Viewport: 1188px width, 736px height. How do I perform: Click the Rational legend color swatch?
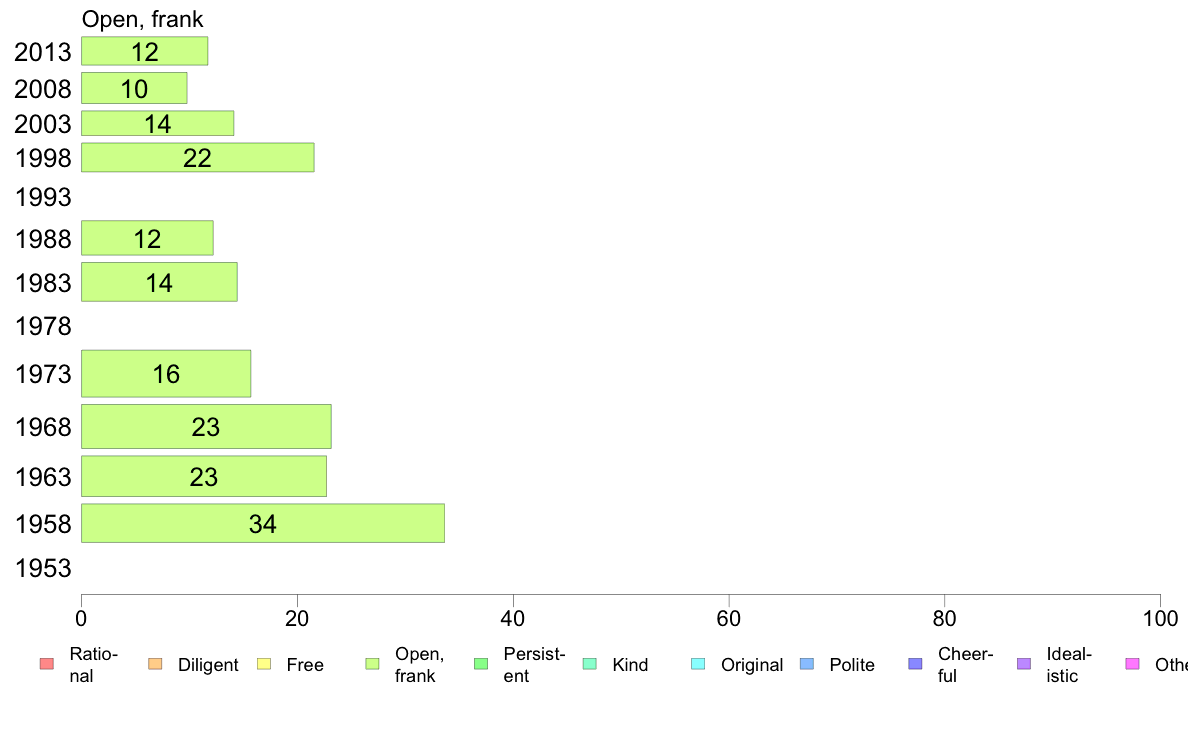(x=47, y=664)
